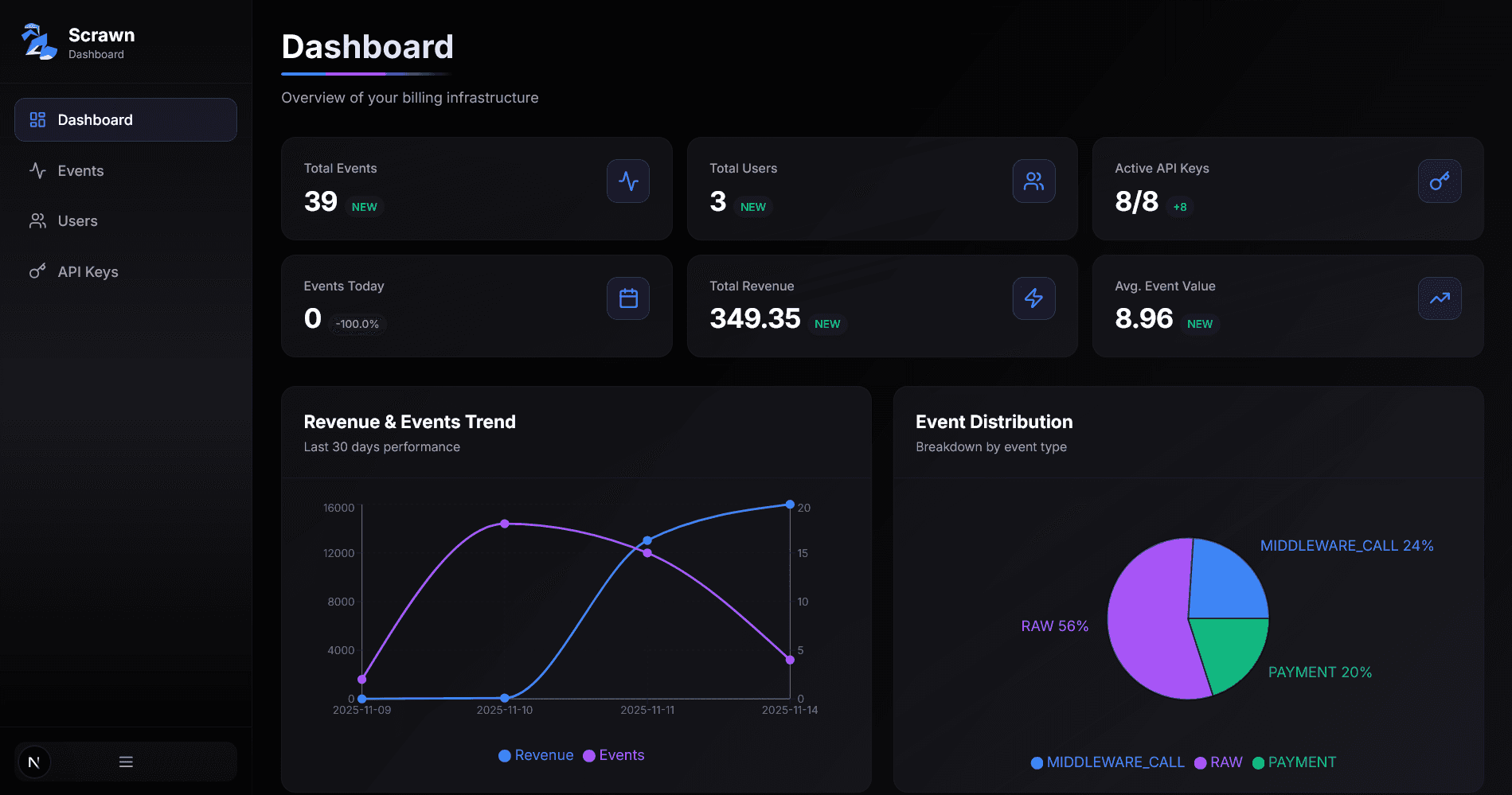This screenshot has width=1512, height=795.
Task: Click the Scrawn logo in the sidebar
Action: click(x=38, y=41)
